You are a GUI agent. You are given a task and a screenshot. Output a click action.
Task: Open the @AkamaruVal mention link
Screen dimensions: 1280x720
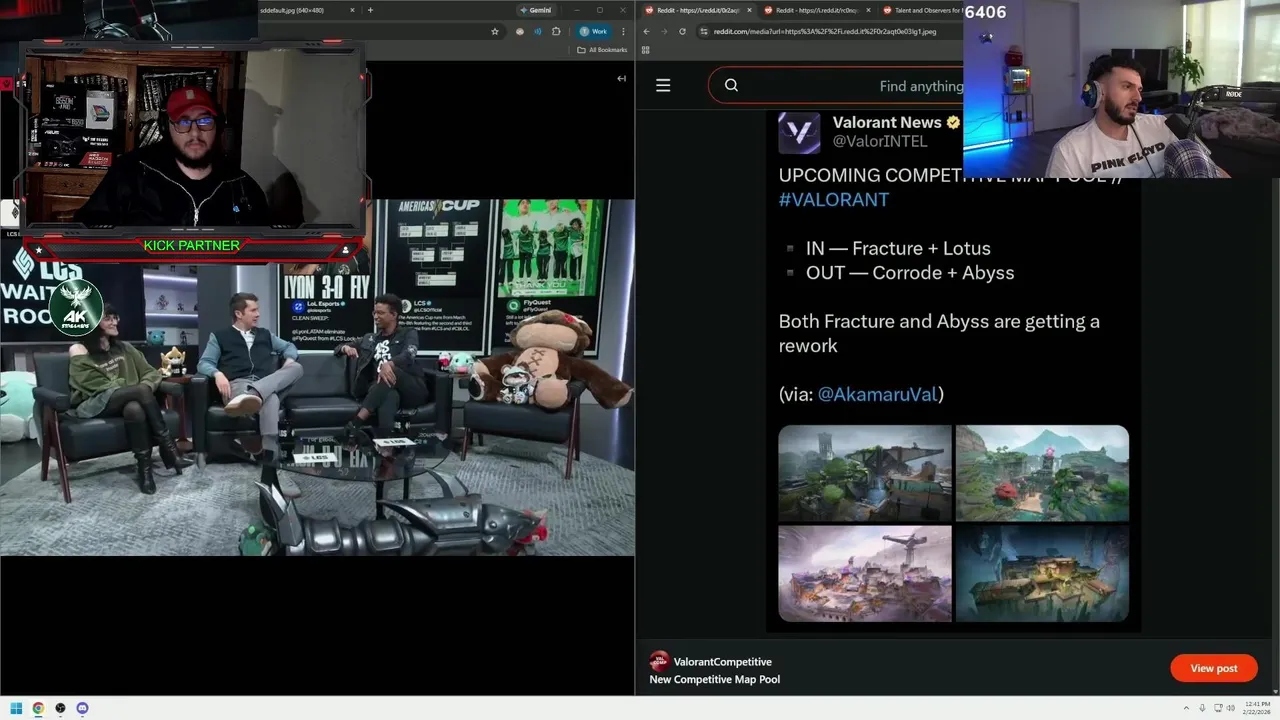(877, 394)
